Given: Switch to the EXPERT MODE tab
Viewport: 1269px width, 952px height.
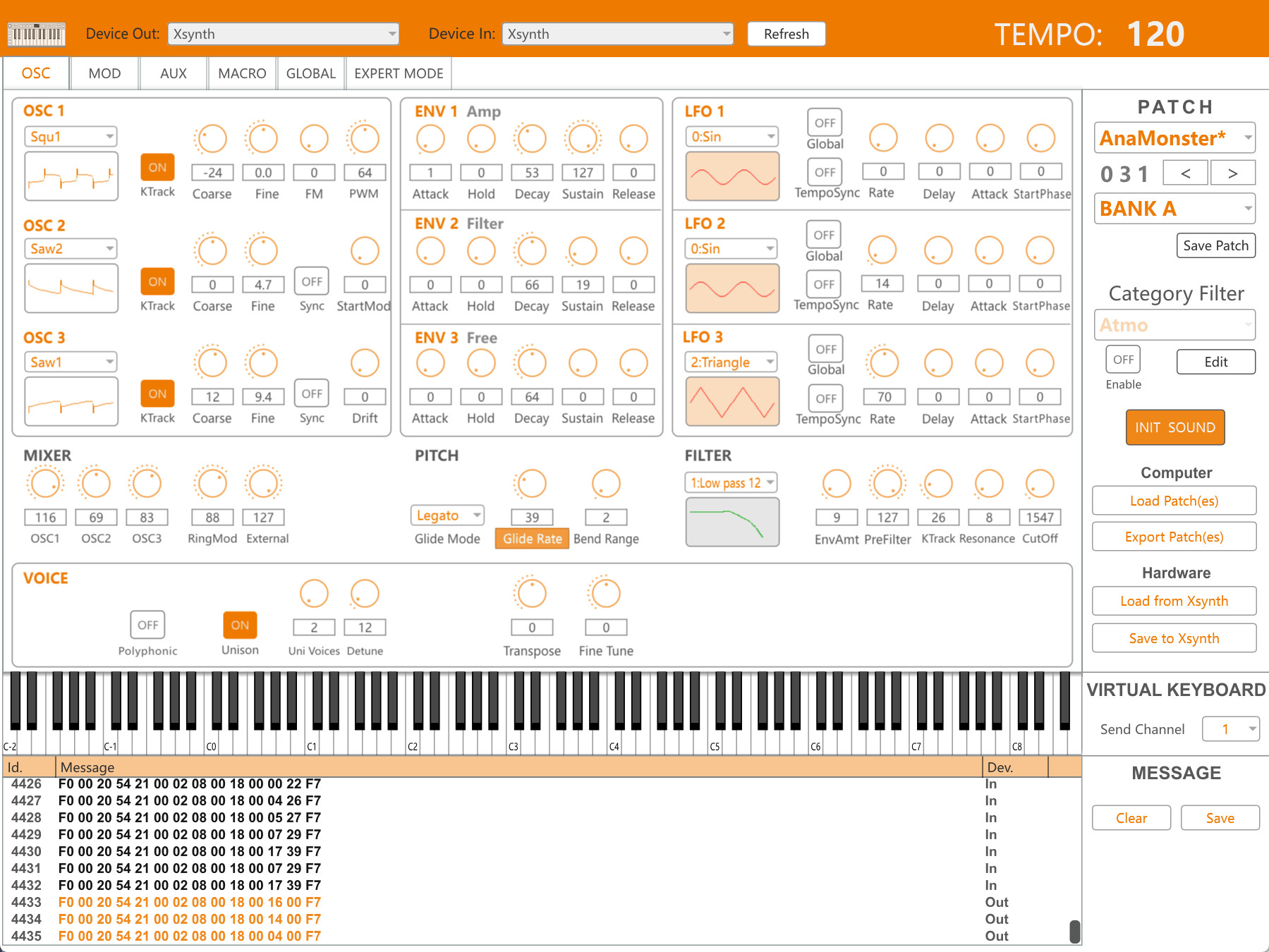Looking at the screenshot, I should 399,73.
